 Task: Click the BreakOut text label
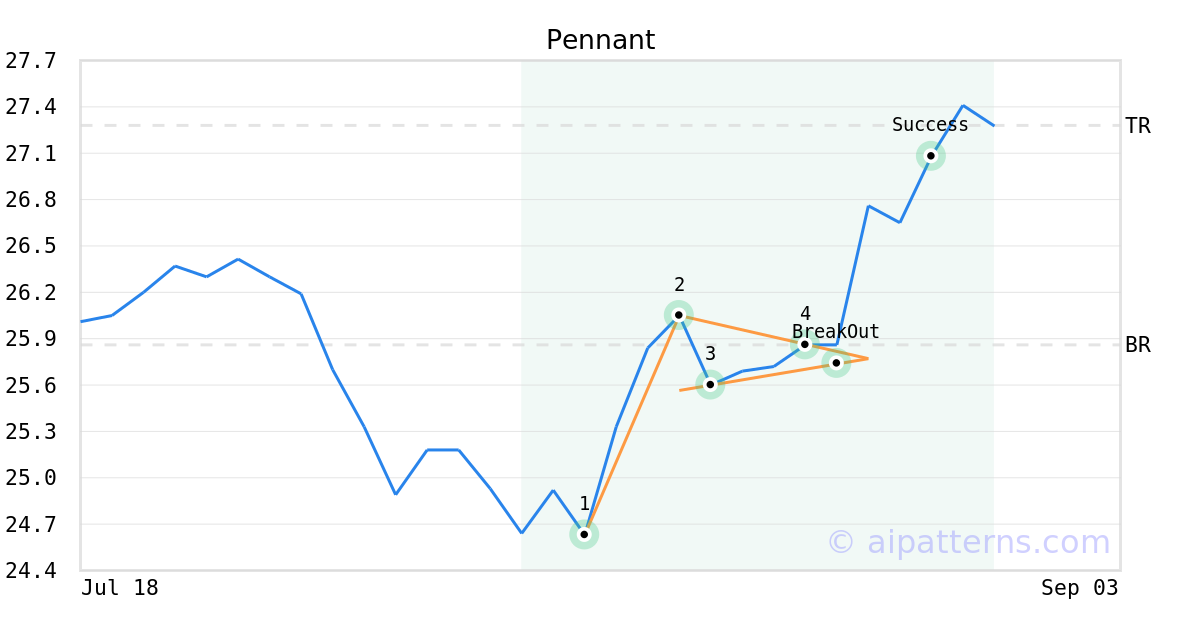point(836,332)
